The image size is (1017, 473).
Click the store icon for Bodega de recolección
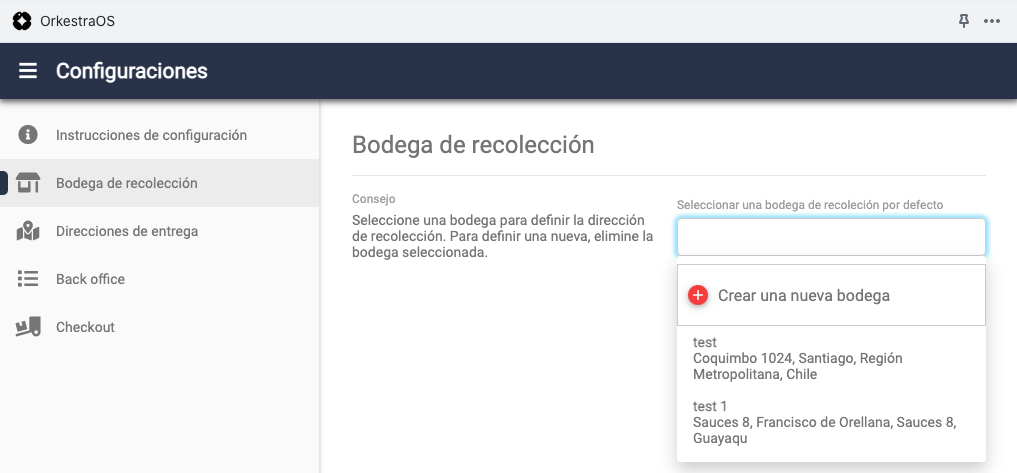(x=28, y=183)
